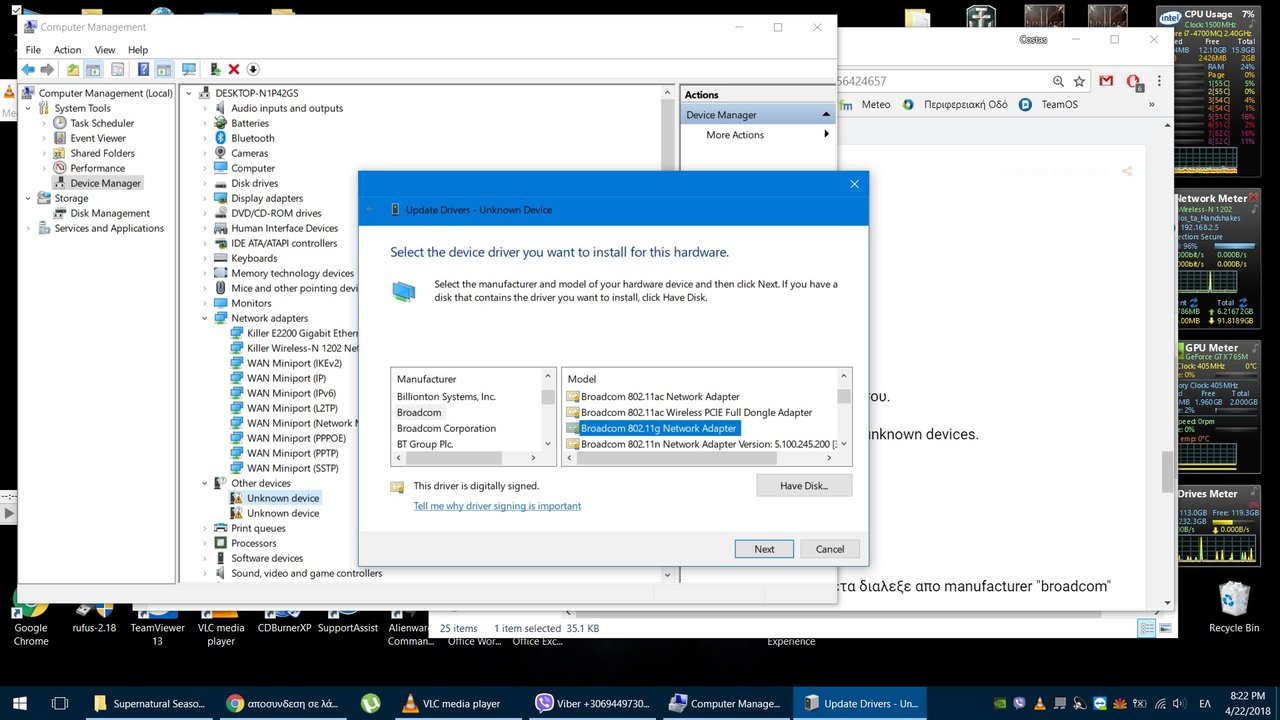
Task: Click the Up one level folder icon
Action: coord(73,69)
